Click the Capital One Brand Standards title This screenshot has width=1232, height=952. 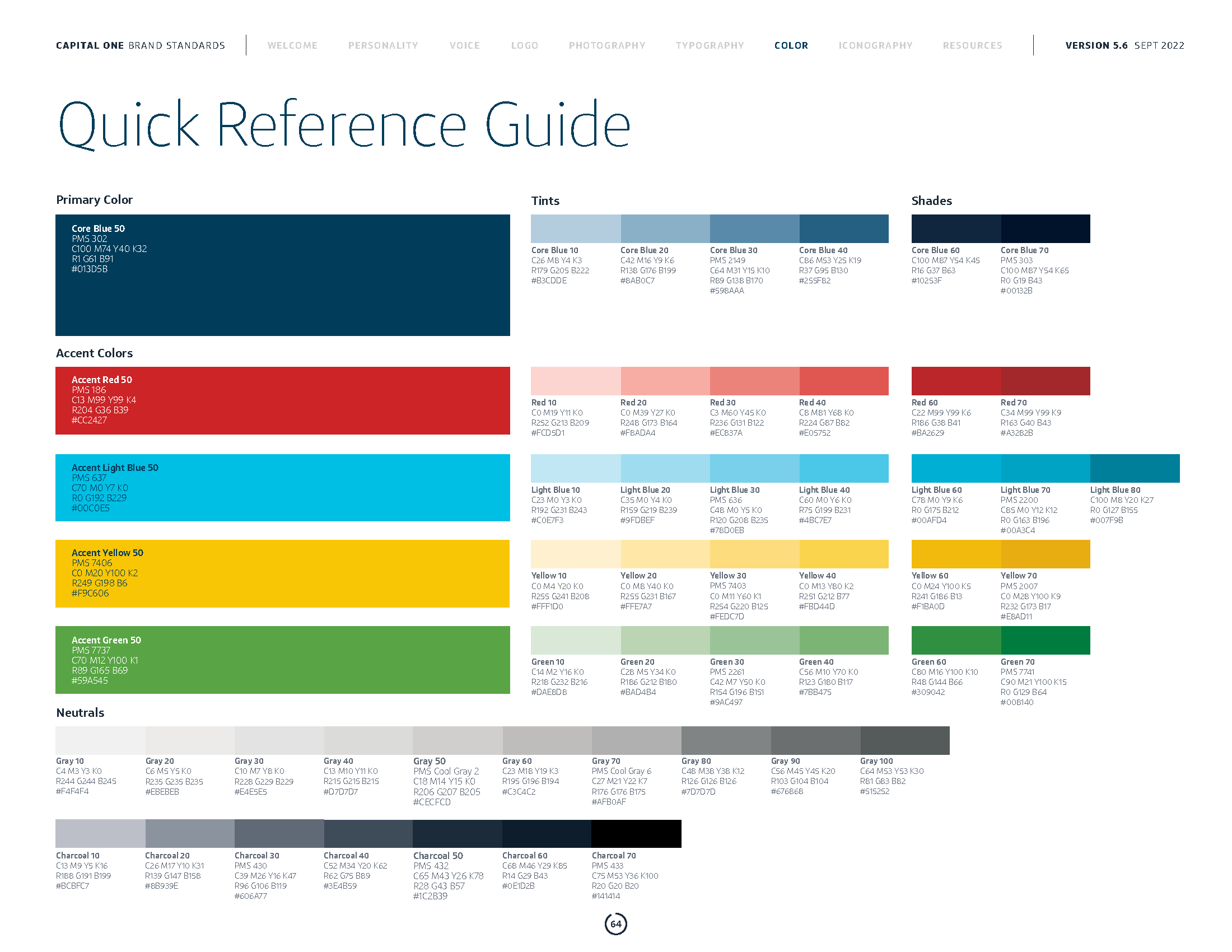click(141, 46)
